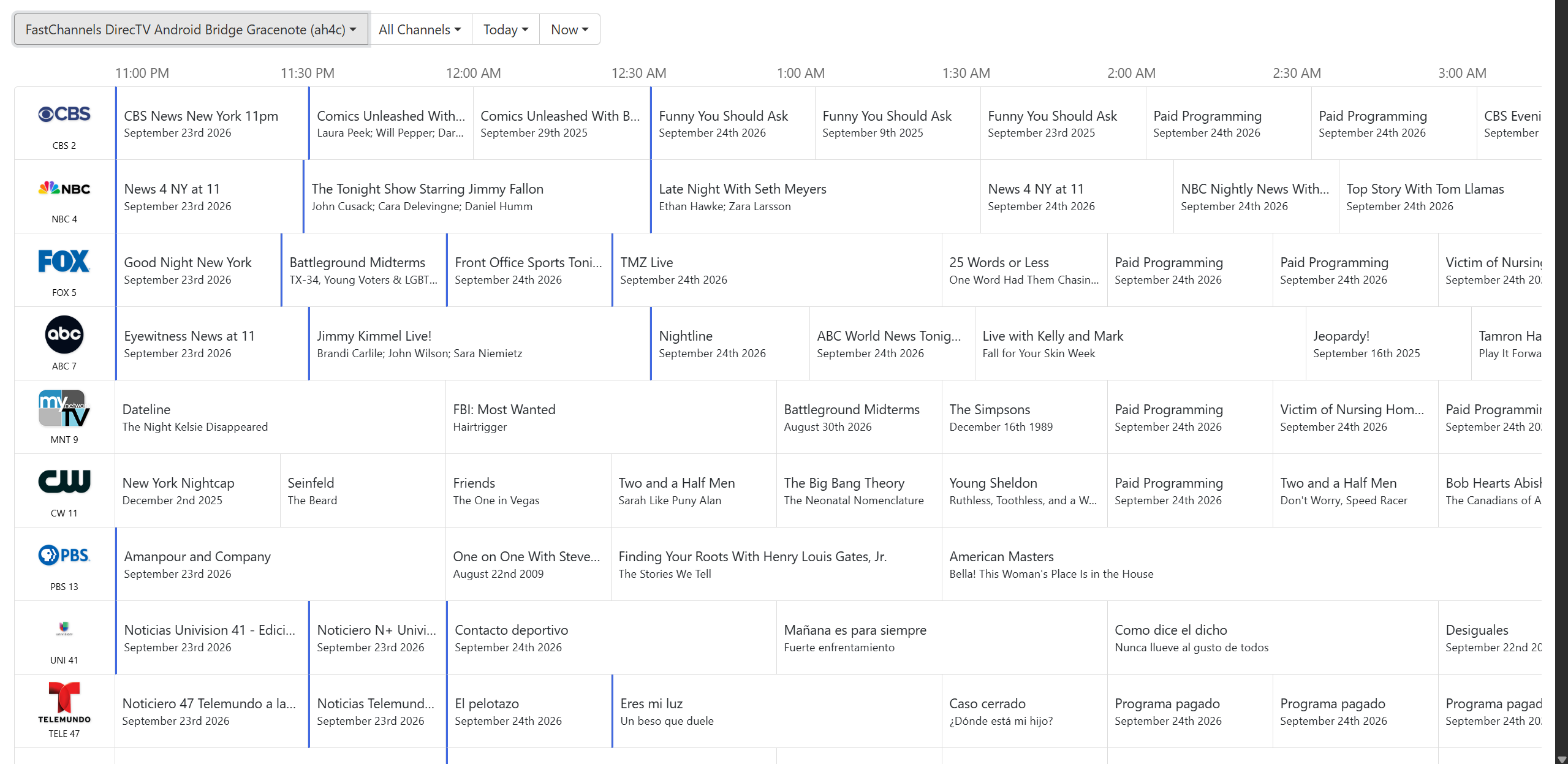This screenshot has width=1568, height=764.
Task: Select American Masters on PBS
Action: pos(1241,564)
